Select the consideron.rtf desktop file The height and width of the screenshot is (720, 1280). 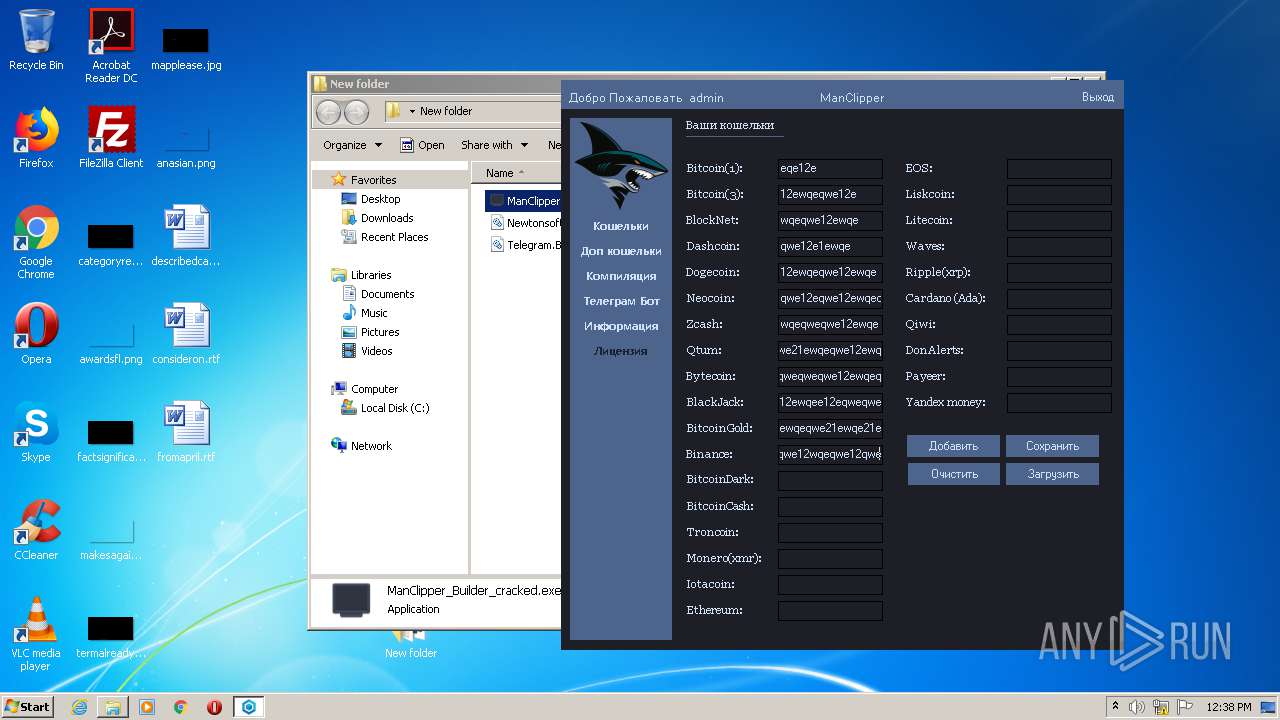click(x=186, y=334)
